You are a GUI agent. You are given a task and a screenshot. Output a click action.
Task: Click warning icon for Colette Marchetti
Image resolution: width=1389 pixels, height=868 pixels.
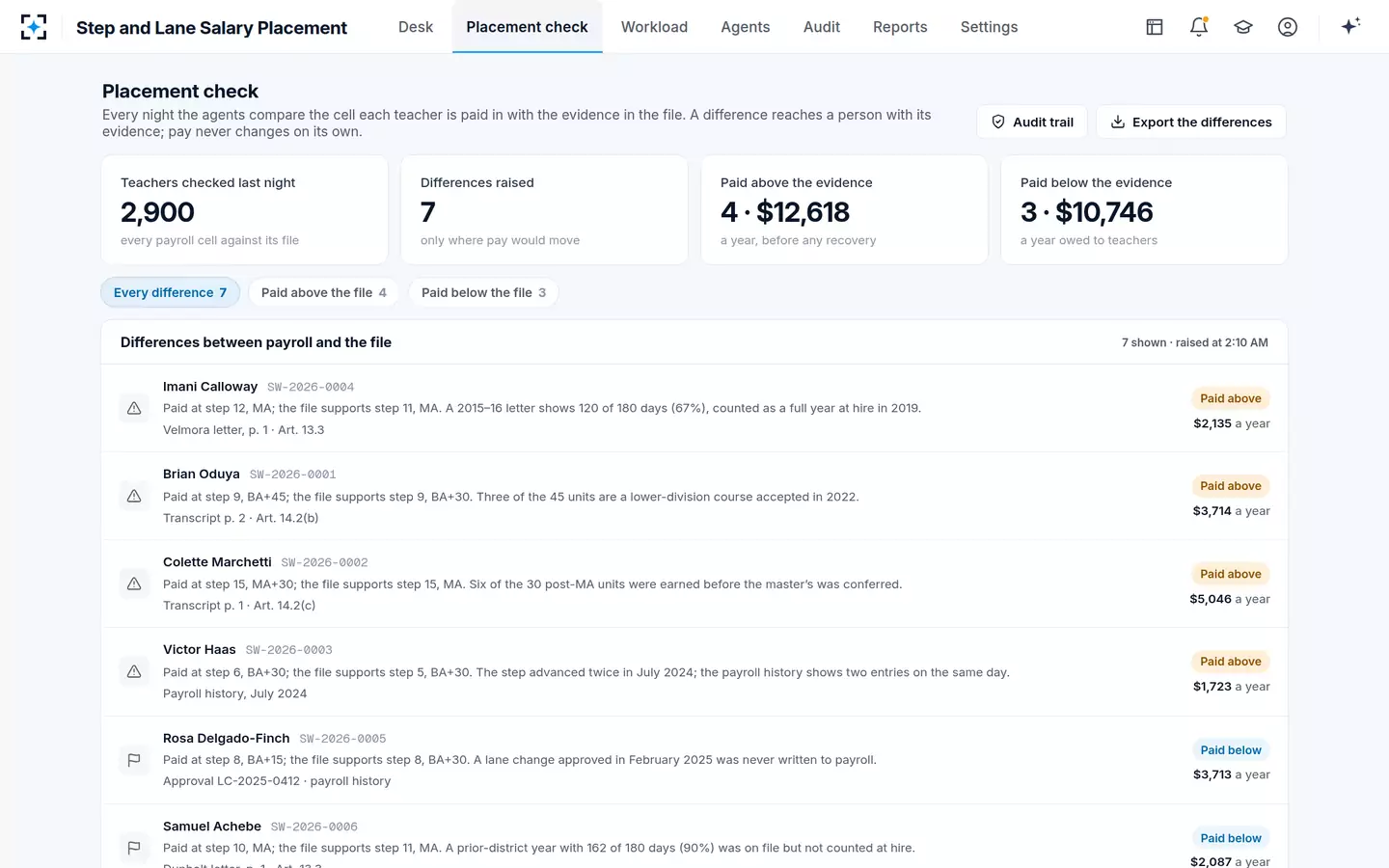(x=134, y=583)
